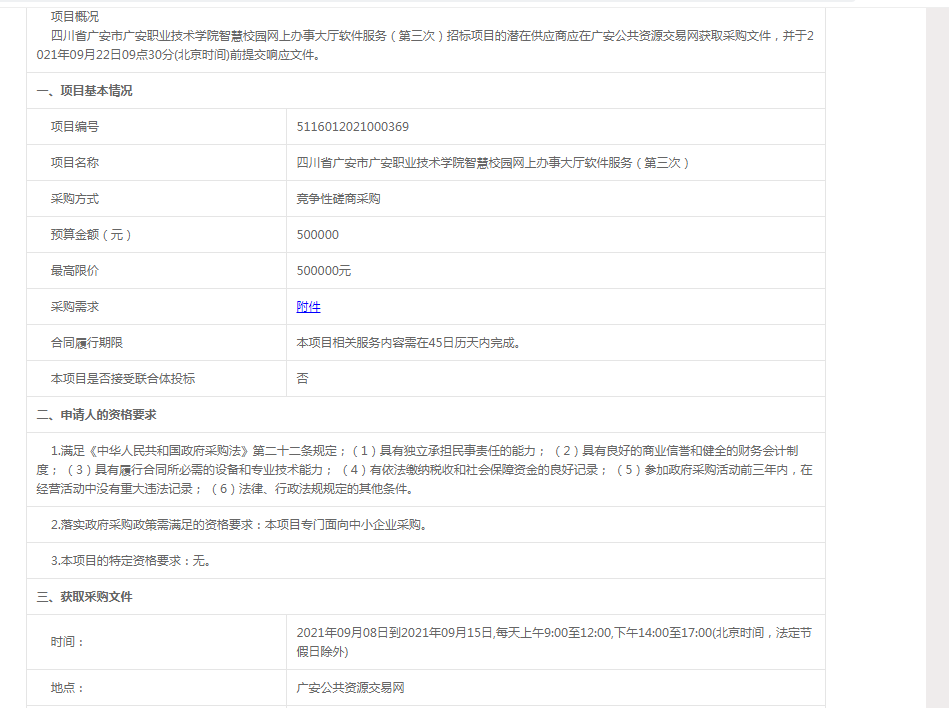Screen dimensions: 949x708
Task: Click the budget amount value 500000
Action: click(318, 235)
